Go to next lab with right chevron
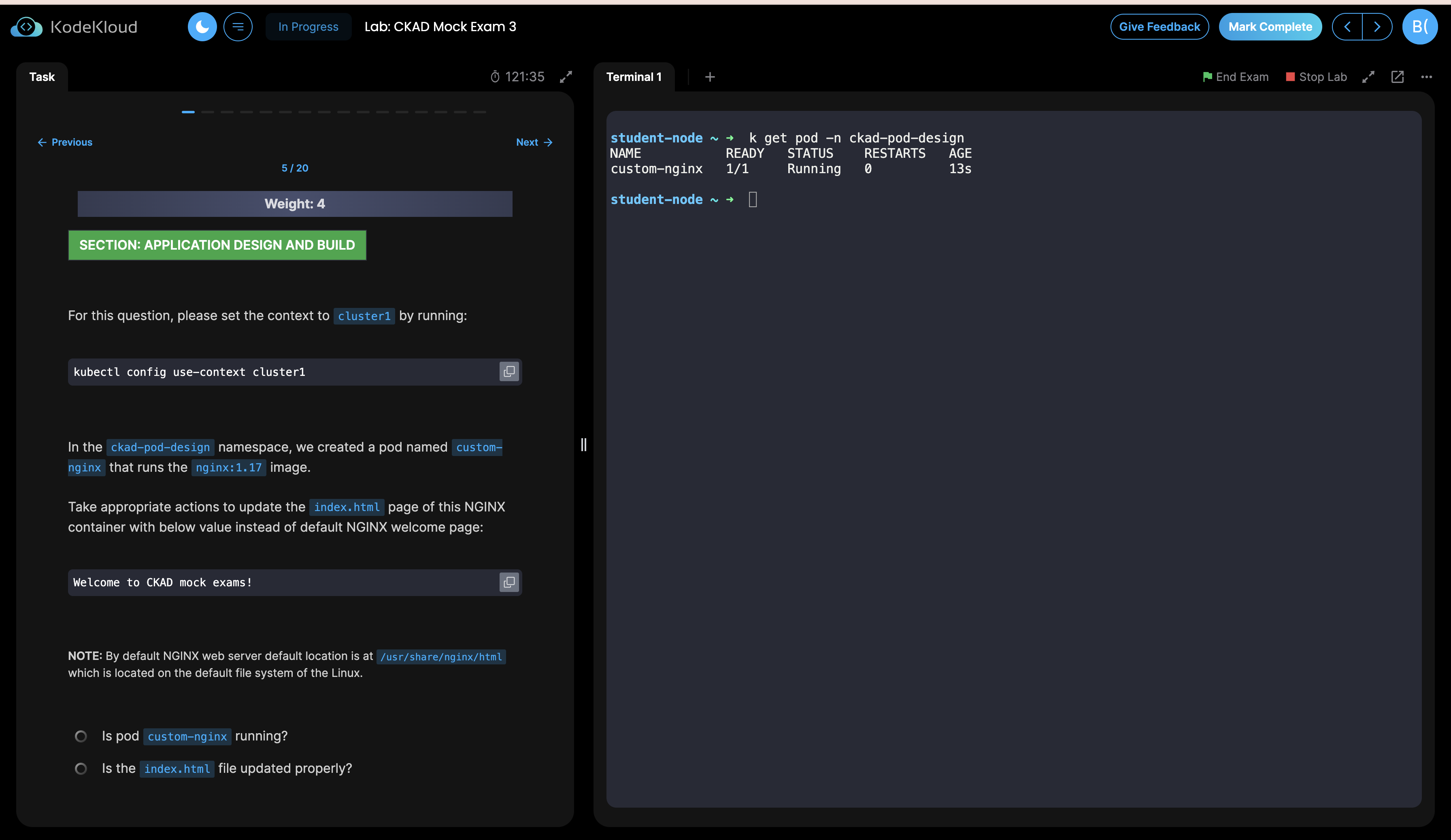This screenshot has height=840, width=1451. [1377, 26]
